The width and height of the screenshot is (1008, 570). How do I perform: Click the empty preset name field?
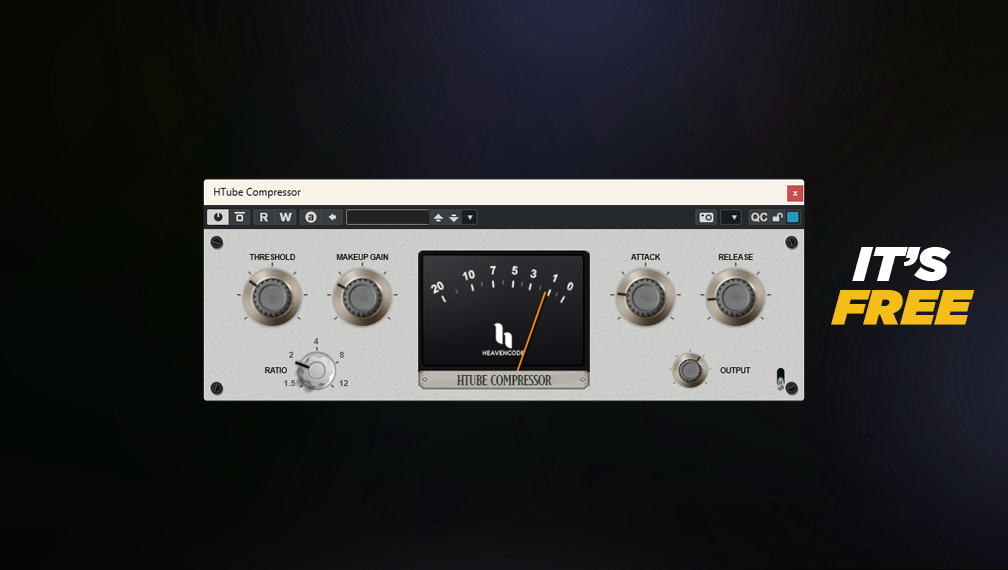point(388,217)
